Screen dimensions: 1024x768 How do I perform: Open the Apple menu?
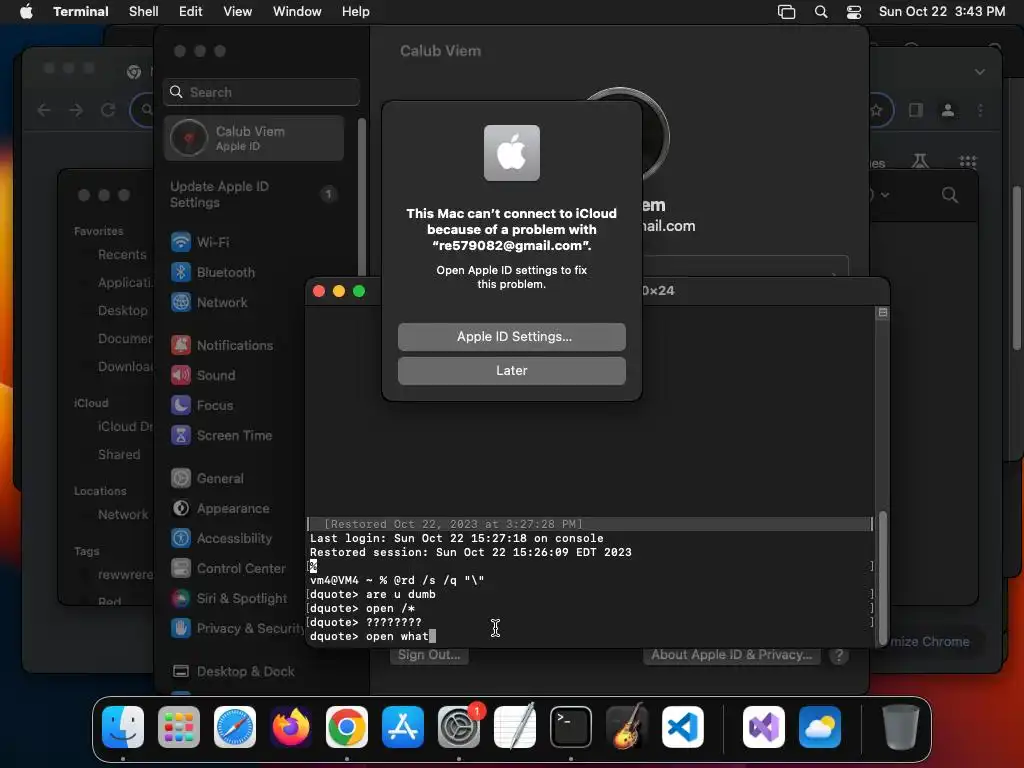pyautogui.click(x=26, y=12)
